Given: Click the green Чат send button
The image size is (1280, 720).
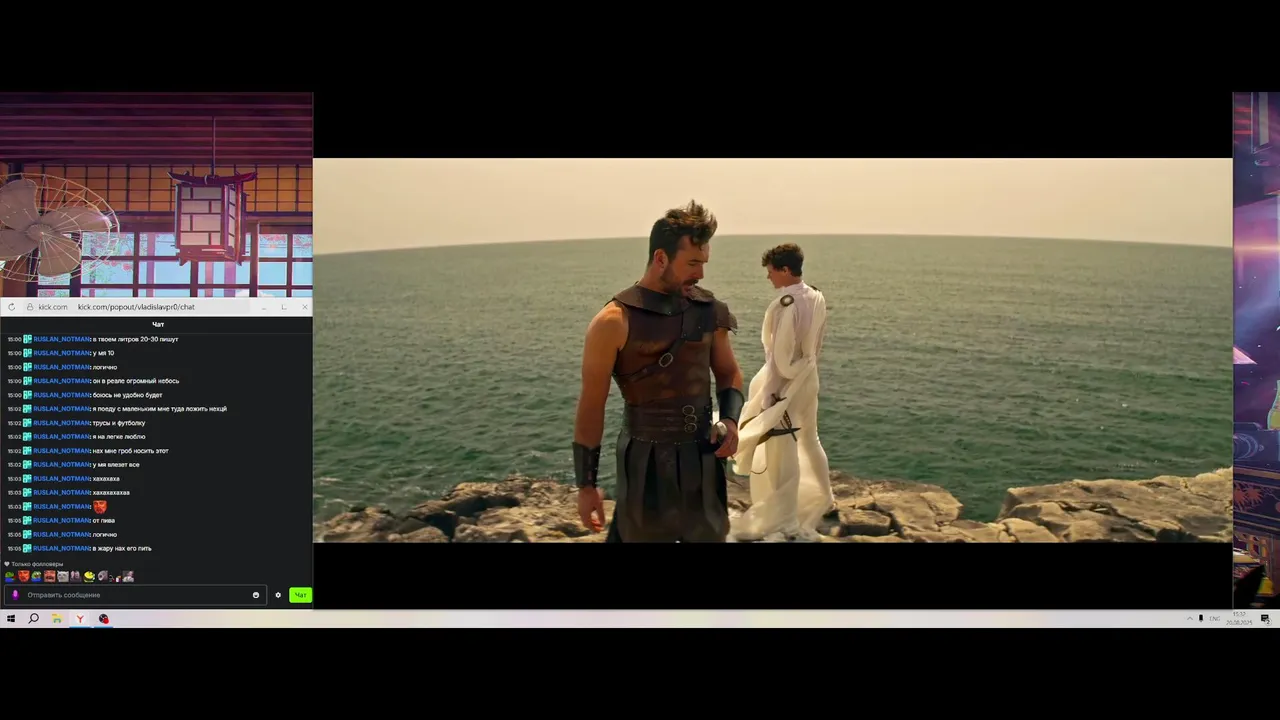Looking at the screenshot, I should 300,595.
